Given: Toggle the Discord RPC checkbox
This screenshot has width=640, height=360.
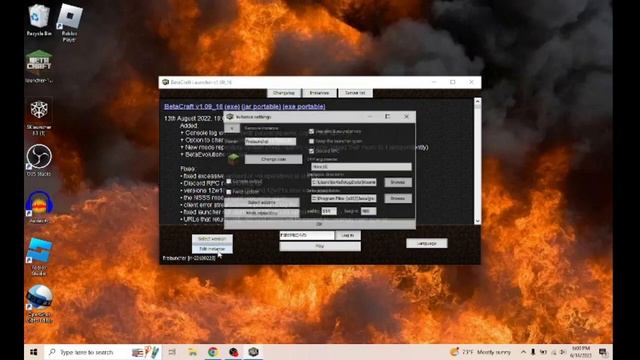Looking at the screenshot, I should coord(311,151).
